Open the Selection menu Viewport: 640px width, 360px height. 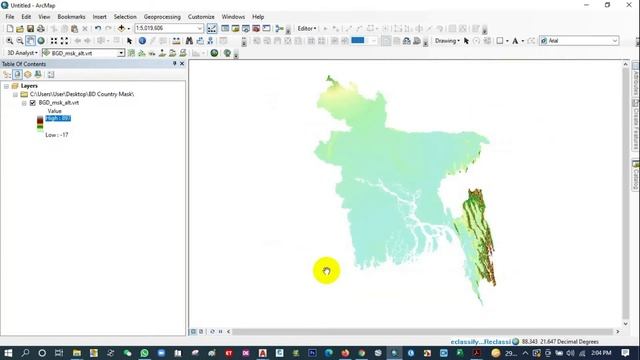(x=125, y=17)
